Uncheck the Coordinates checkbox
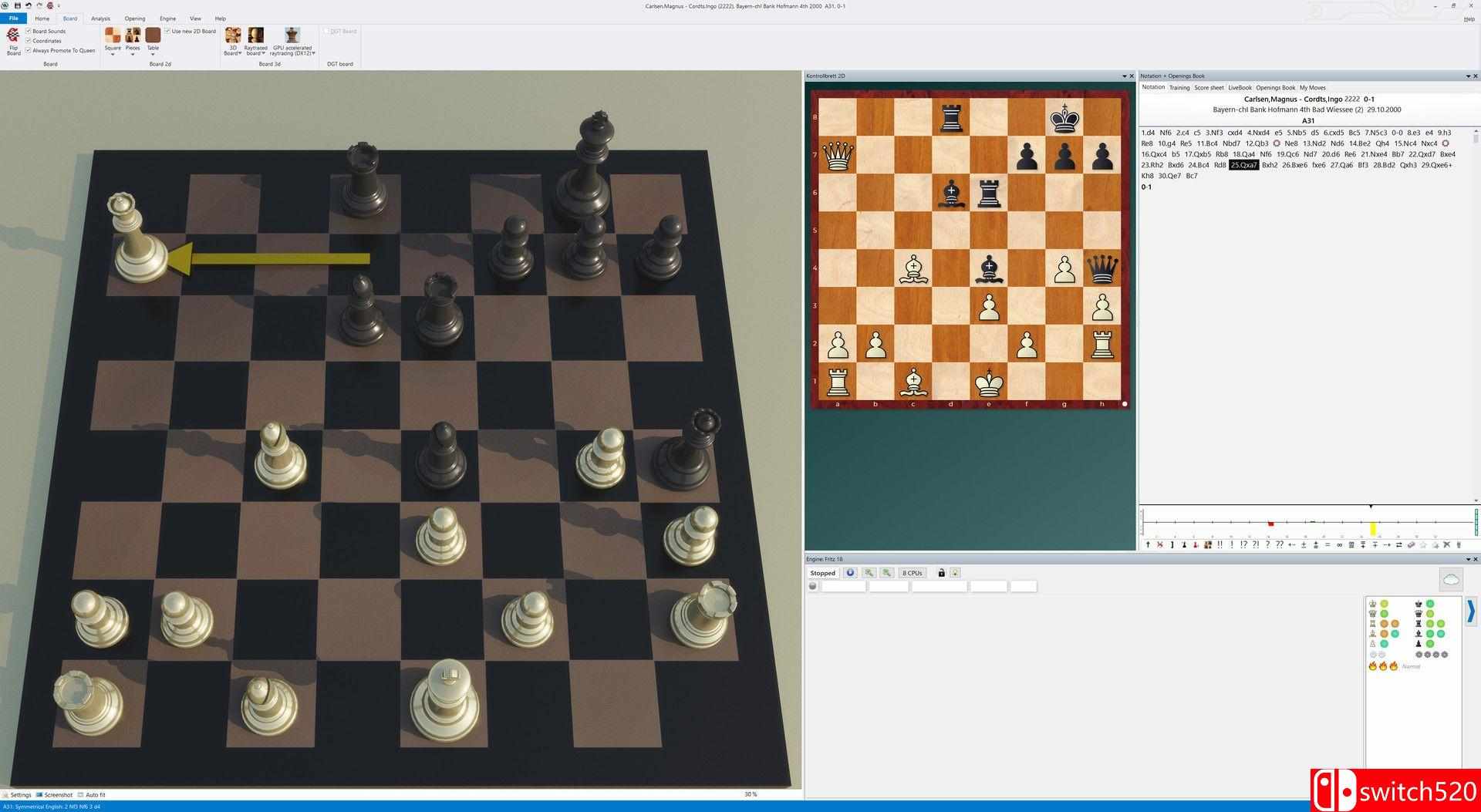The height and width of the screenshot is (812, 1481). (29, 41)
